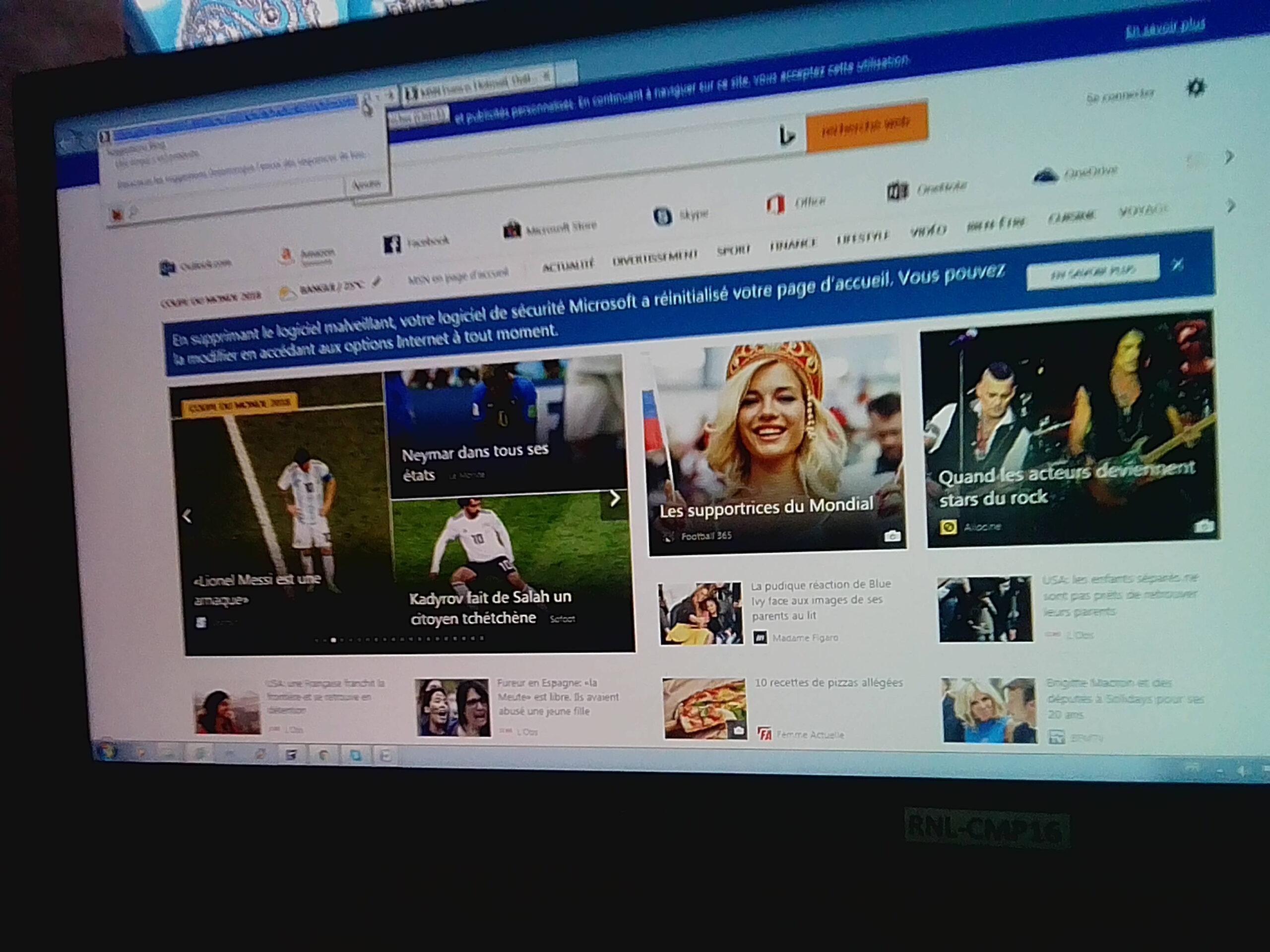Open the ACTUALITÉ navigation tab
The image size is (1270, 952).
(568, 265)
